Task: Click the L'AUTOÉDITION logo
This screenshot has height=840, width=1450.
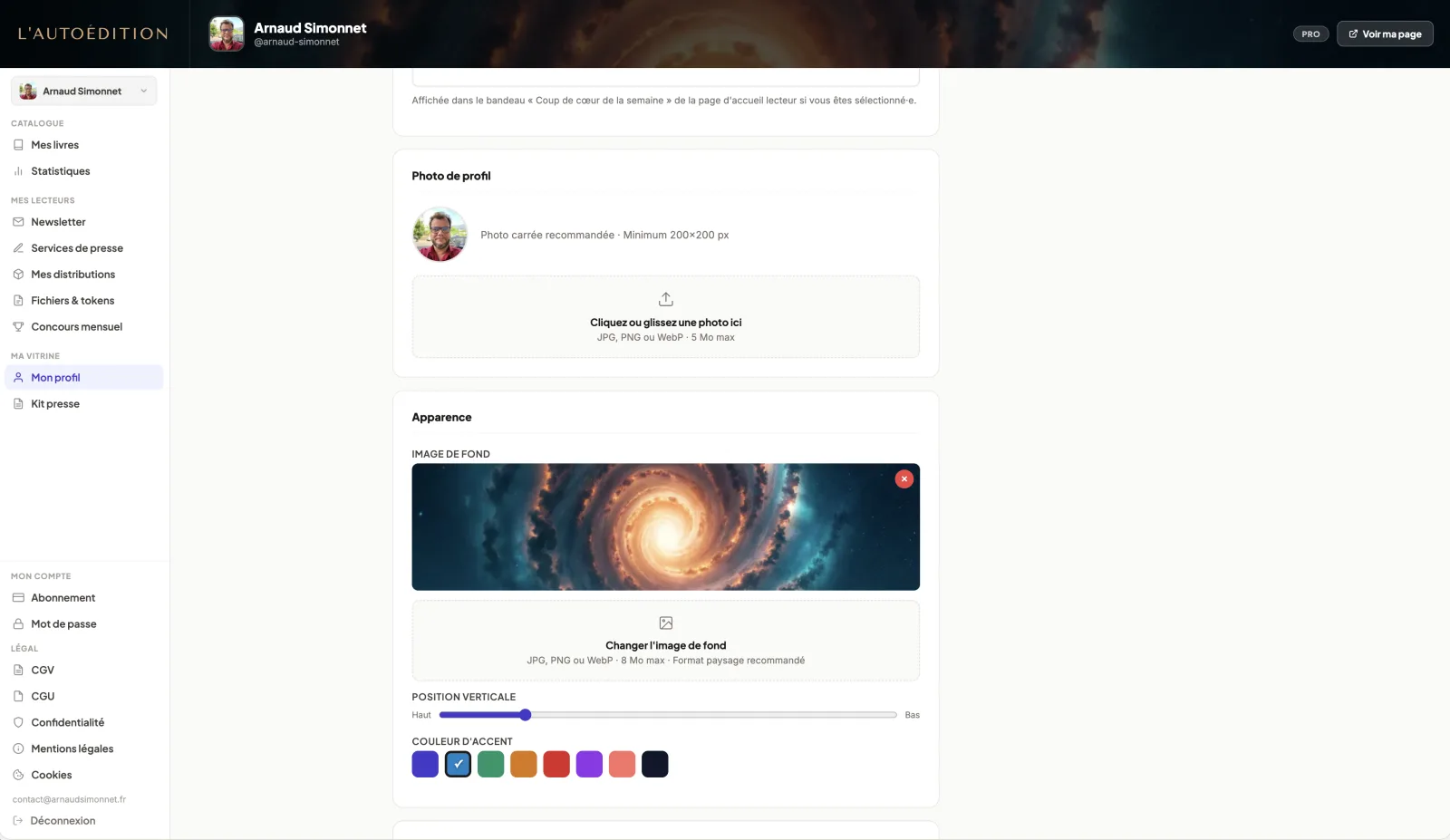Action: 93,34
